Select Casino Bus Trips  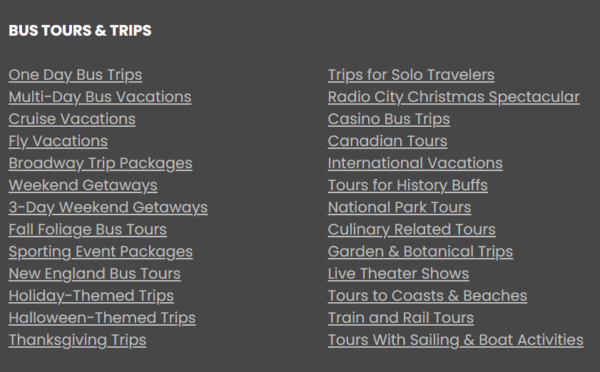(389, 119)
